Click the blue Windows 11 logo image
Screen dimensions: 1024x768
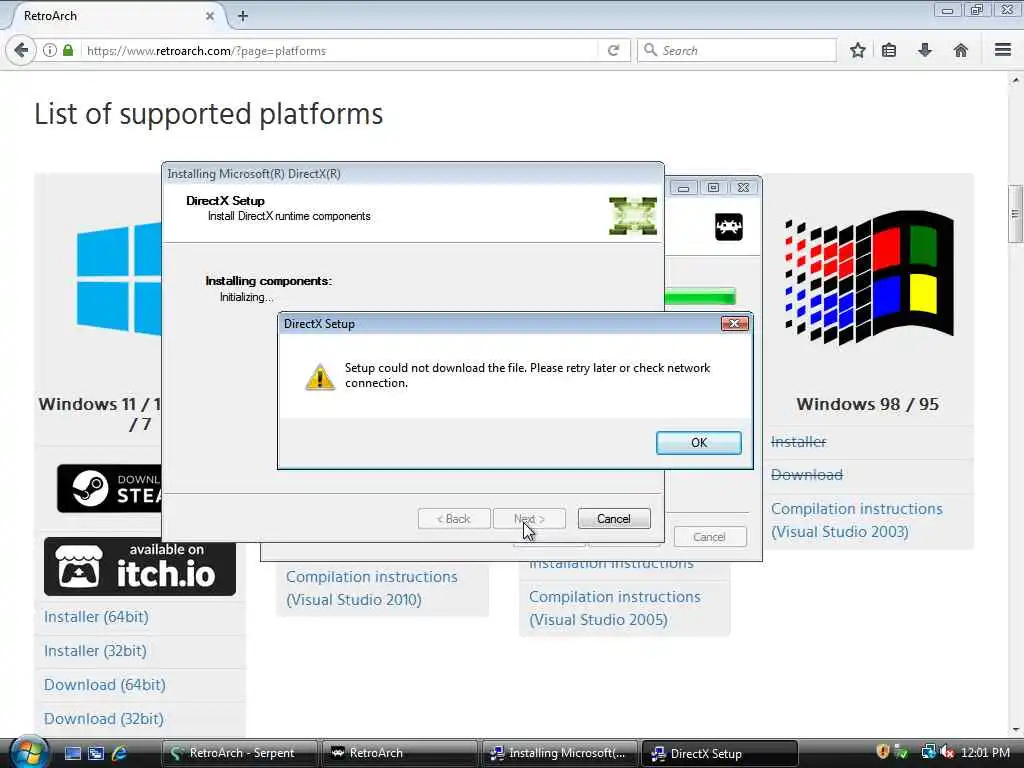click(119, 279)
